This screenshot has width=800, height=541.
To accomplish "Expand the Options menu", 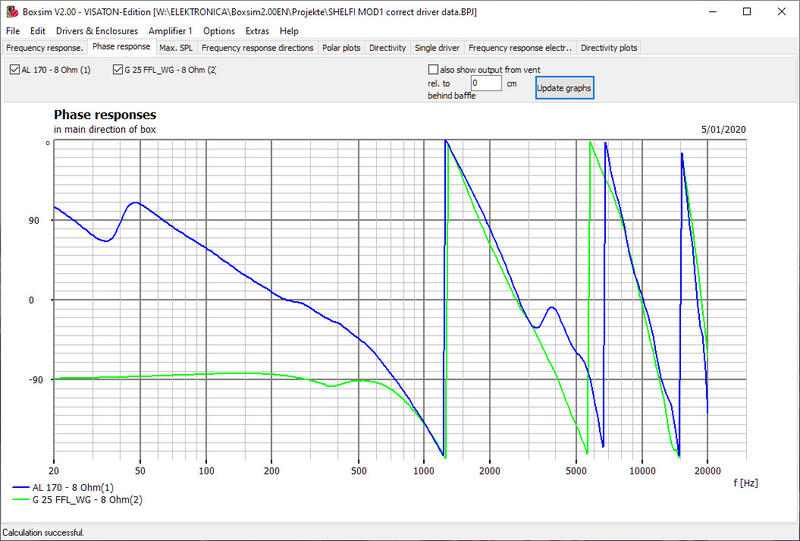I will [219, 31].
